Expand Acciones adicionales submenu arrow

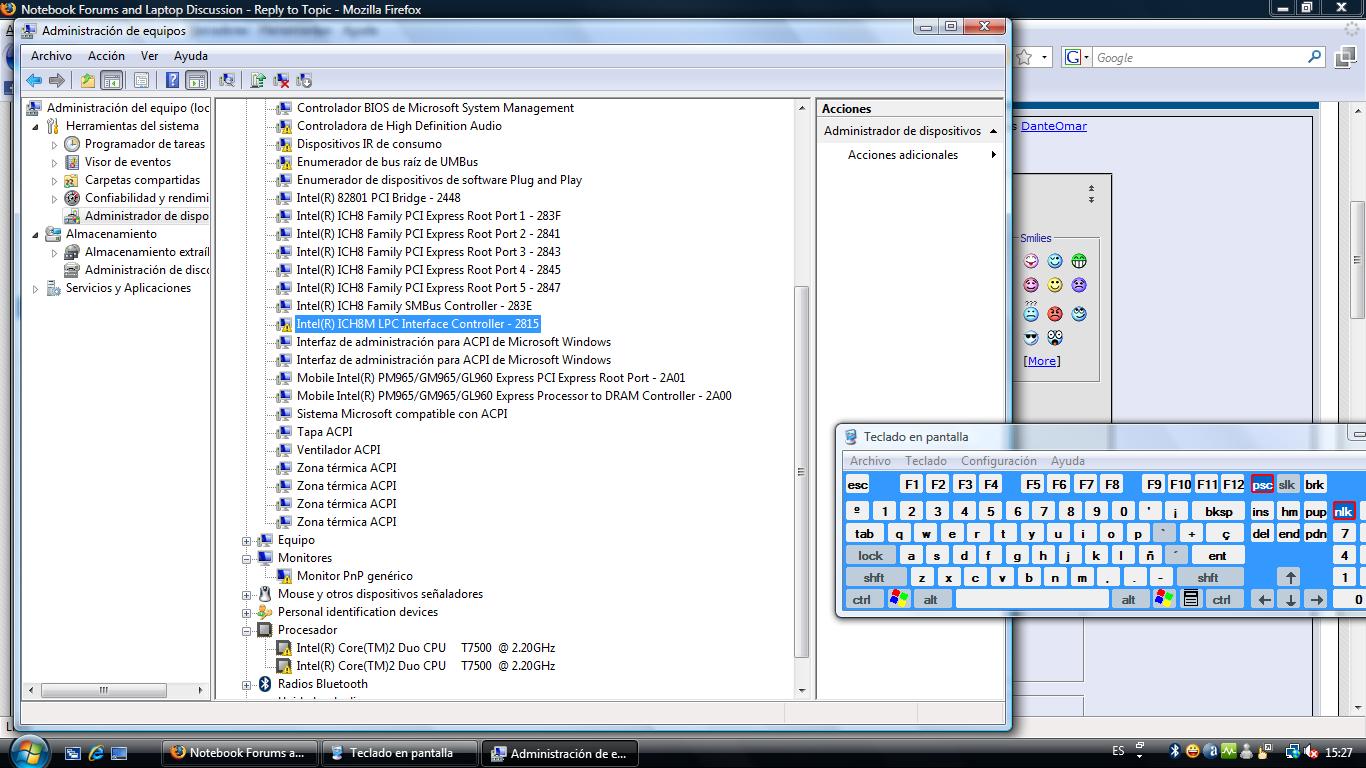click(993, 155)
